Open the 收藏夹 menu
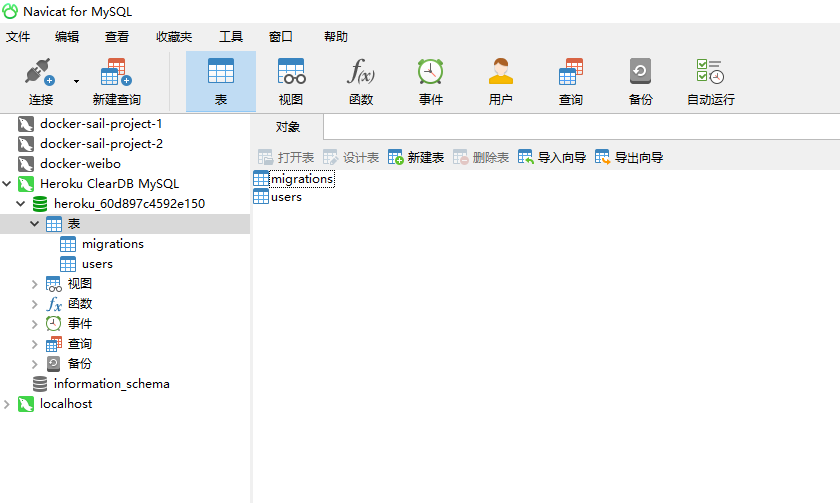840x503 pixels. (174, 36)
